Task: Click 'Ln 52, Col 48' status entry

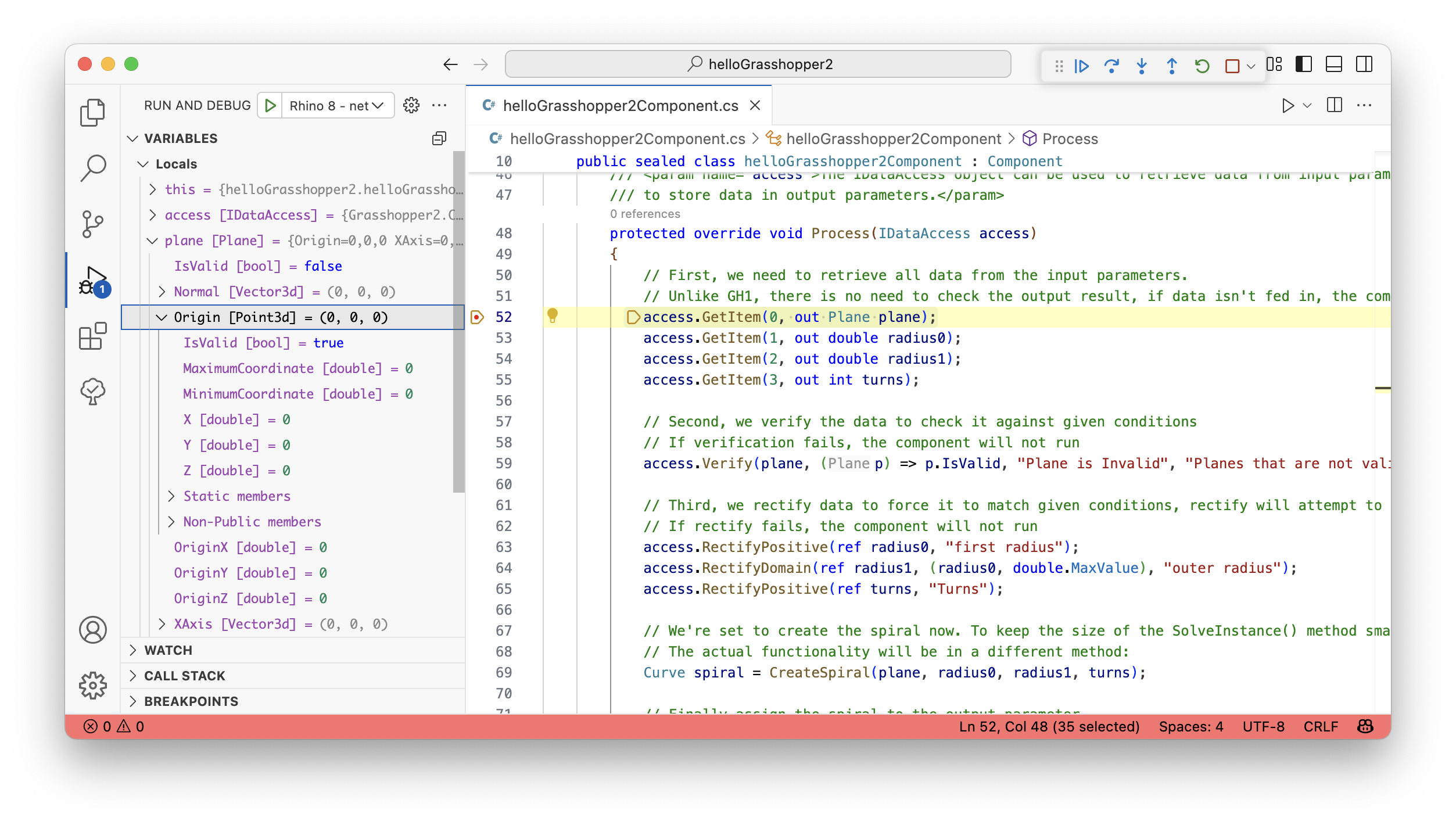Action: tap(1049, 727)
